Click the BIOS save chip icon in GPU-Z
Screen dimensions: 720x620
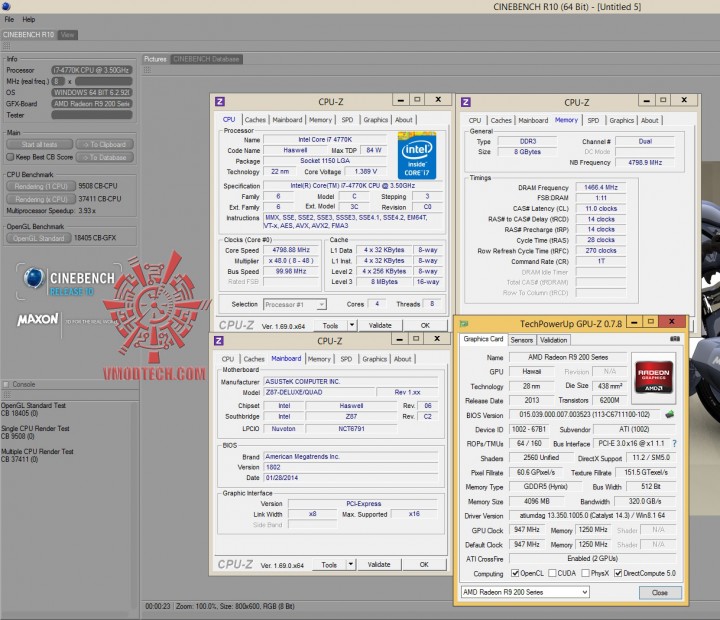pos(669,415)
